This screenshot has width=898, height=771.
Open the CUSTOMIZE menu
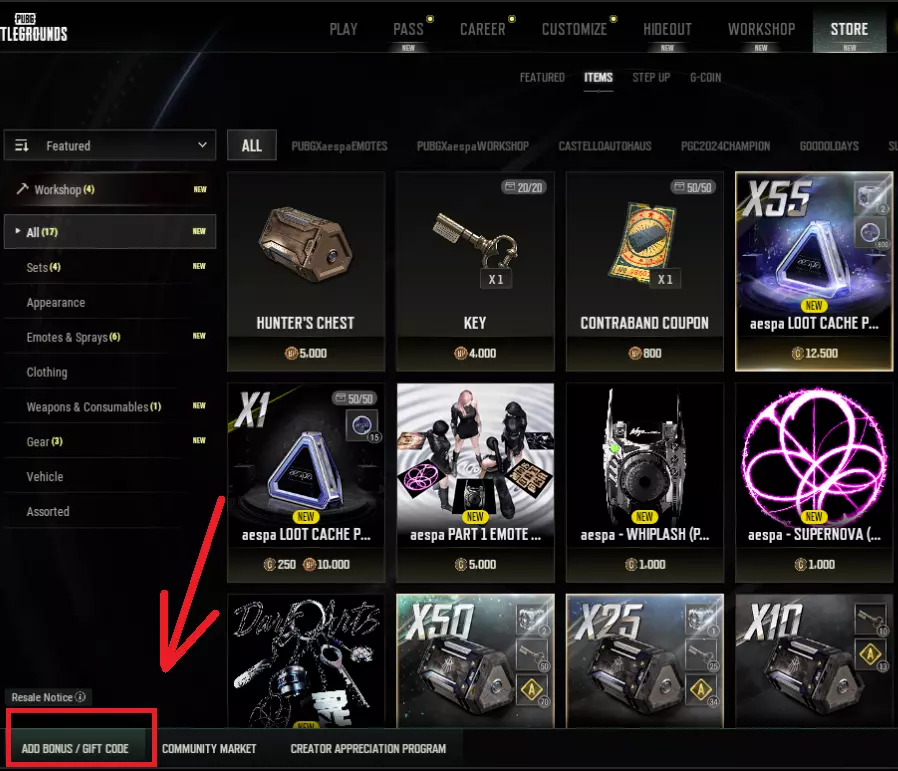(x=574, y=29)
